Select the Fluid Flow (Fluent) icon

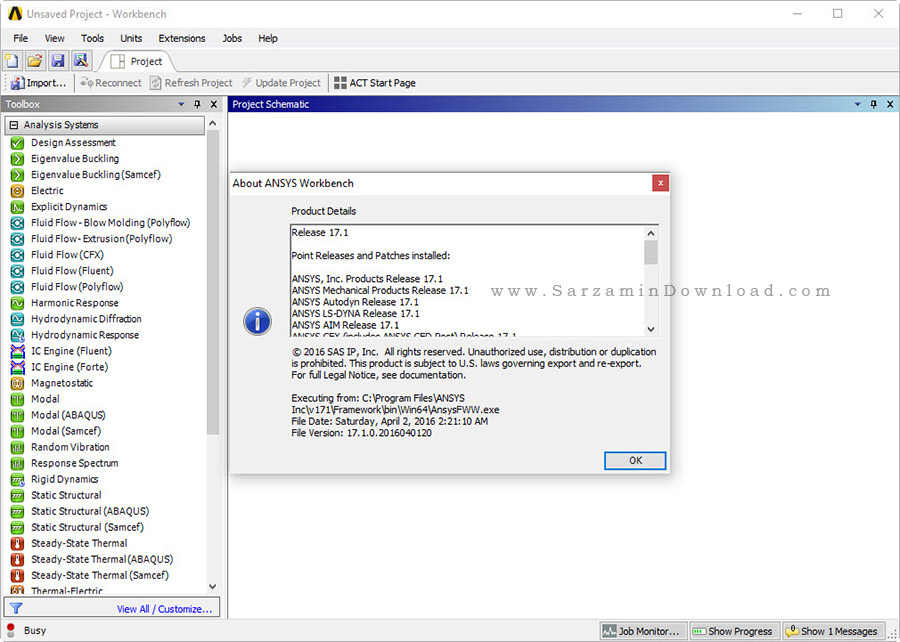coord(17,271)
